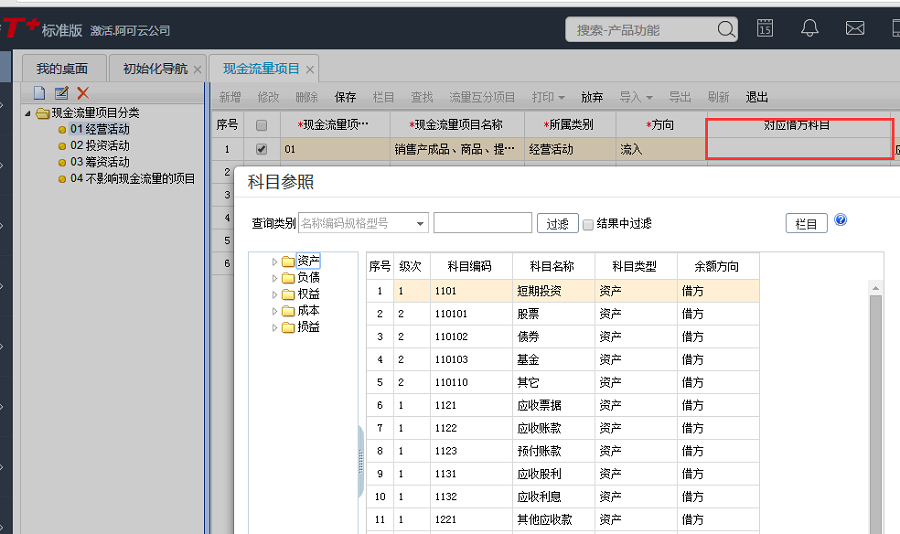Click the vertical scrollbar of the subject list

[x=875, y=400]
